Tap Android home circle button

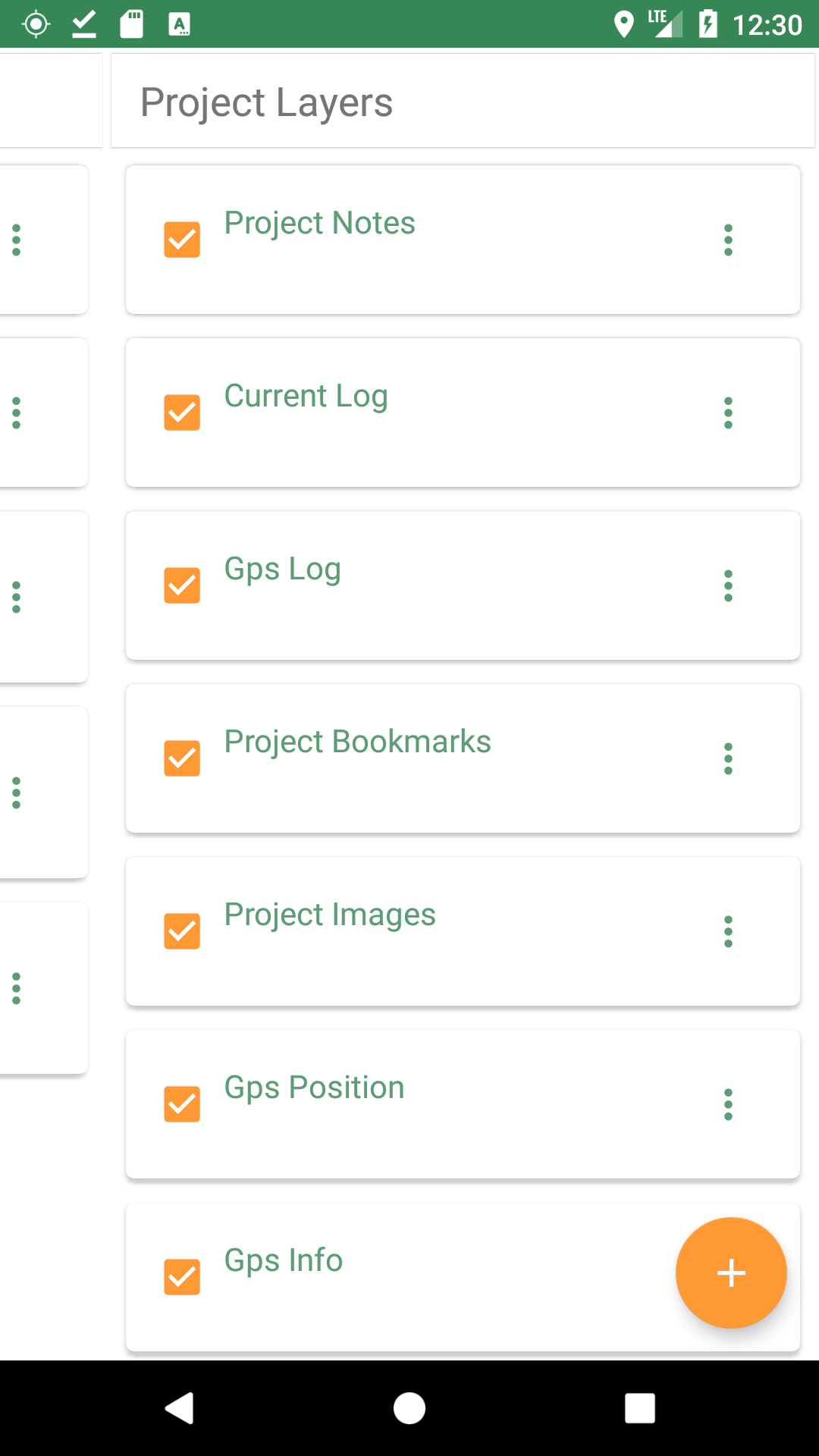point(409,1408)
